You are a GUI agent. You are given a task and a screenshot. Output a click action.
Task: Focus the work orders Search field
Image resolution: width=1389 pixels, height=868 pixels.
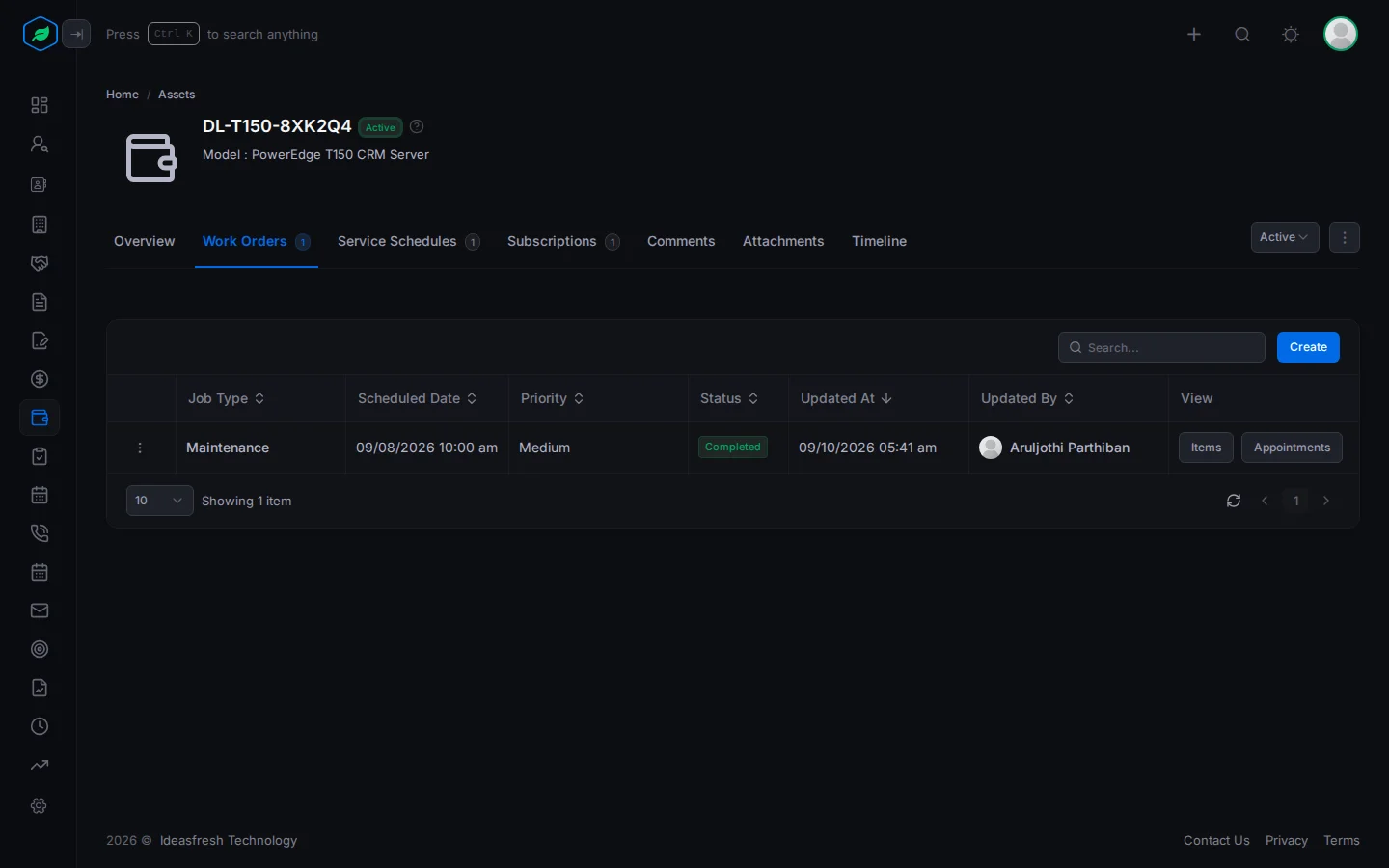pyautogui.click(x=1161, y=347)
